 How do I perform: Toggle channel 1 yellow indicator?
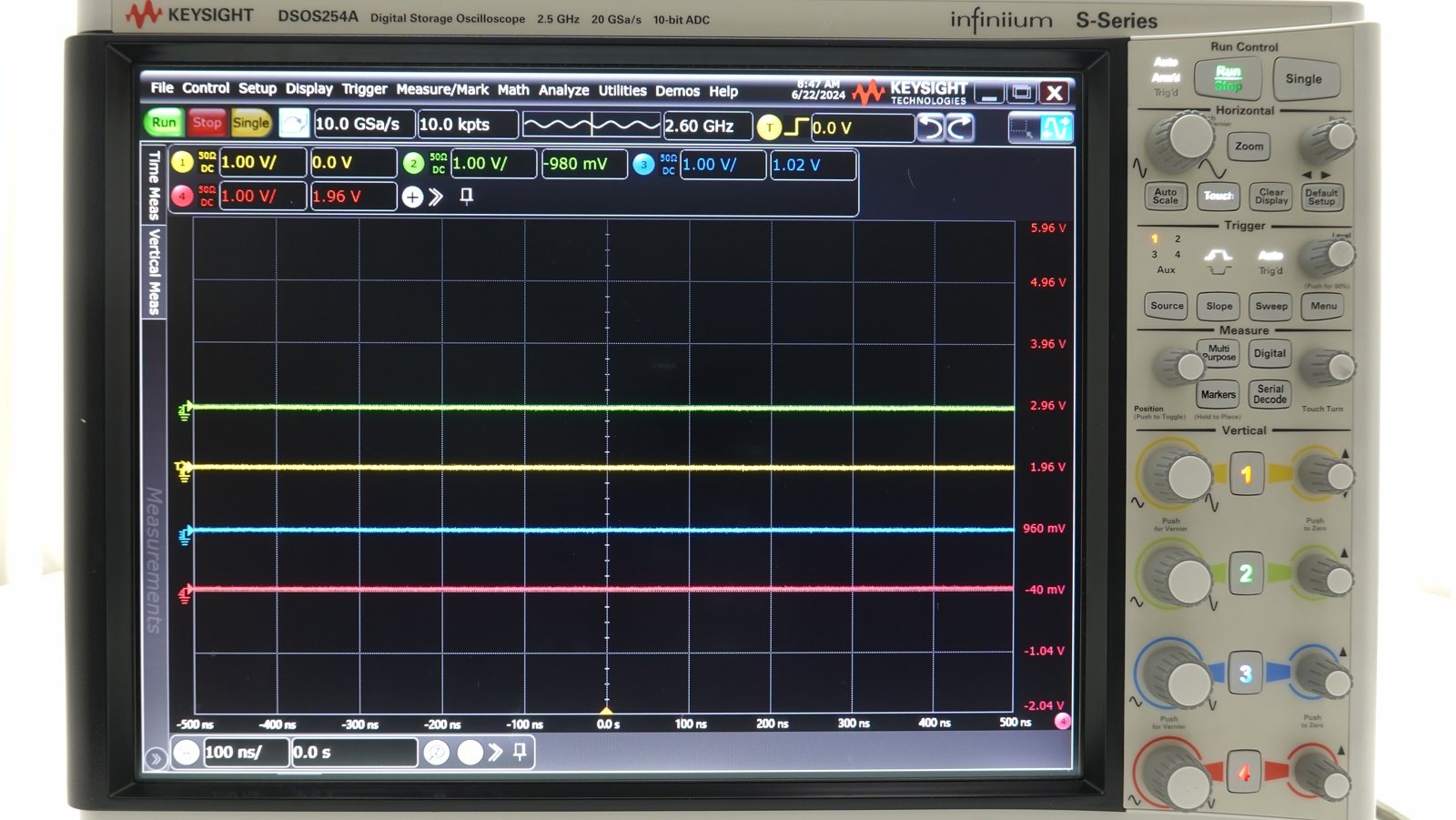pos(183,162)
